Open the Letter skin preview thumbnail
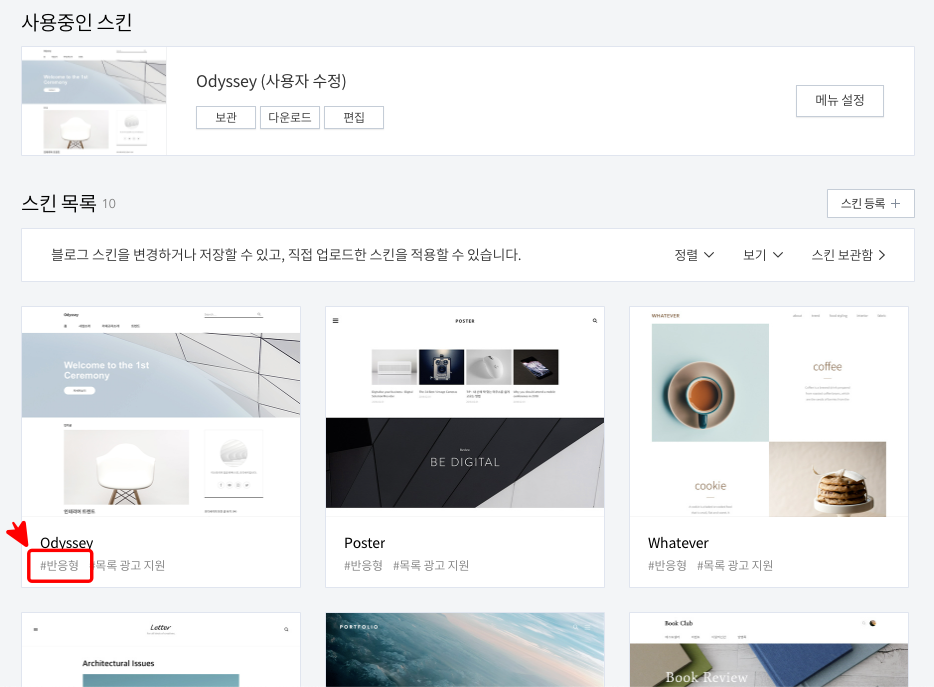934x687 pixels. (160, 650)
